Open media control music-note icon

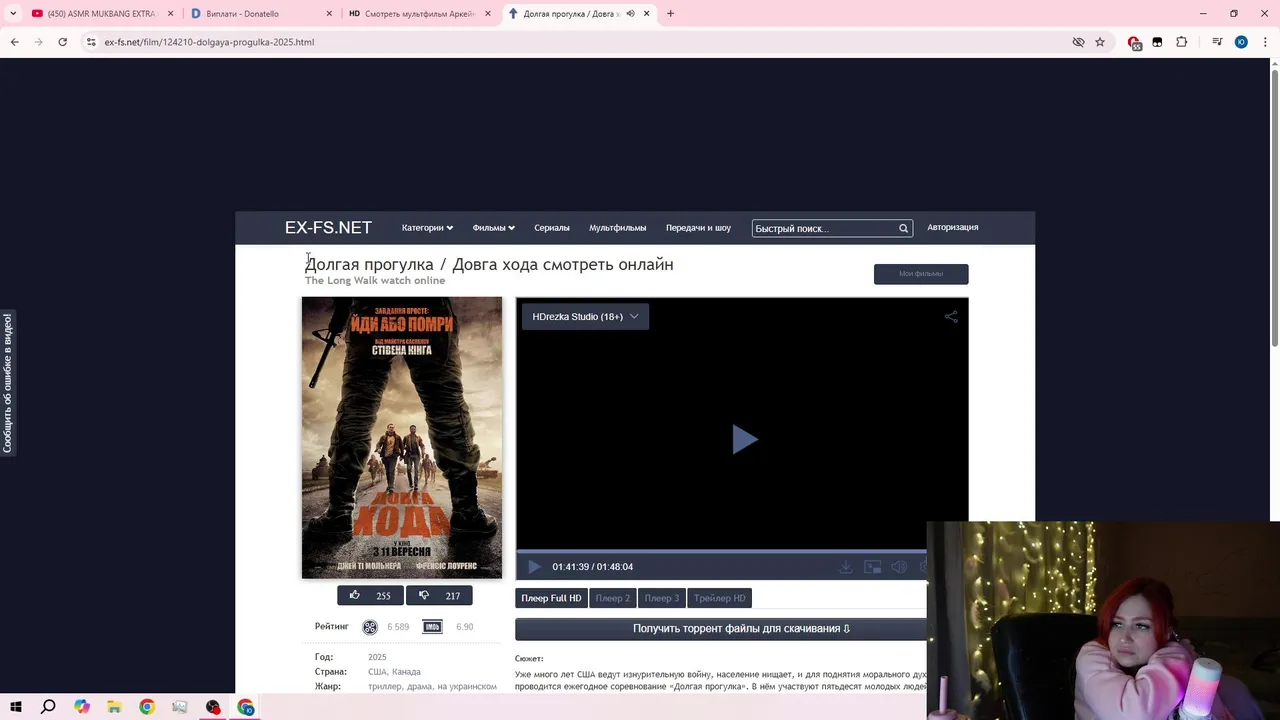[1217, 42]
